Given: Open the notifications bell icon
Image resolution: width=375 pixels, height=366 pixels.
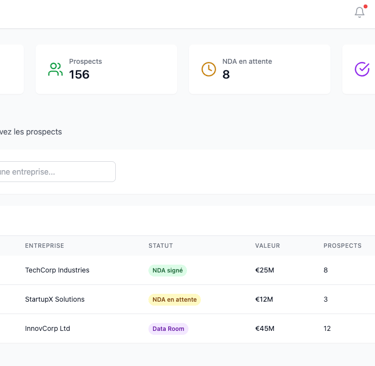Looking at the screenshot, I should (x=359, y=12).
